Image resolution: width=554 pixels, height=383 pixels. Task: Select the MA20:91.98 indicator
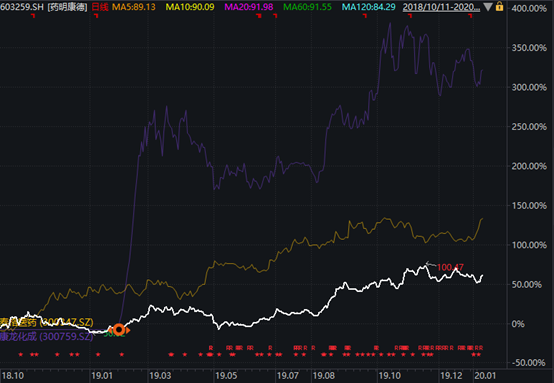(249, 7)
